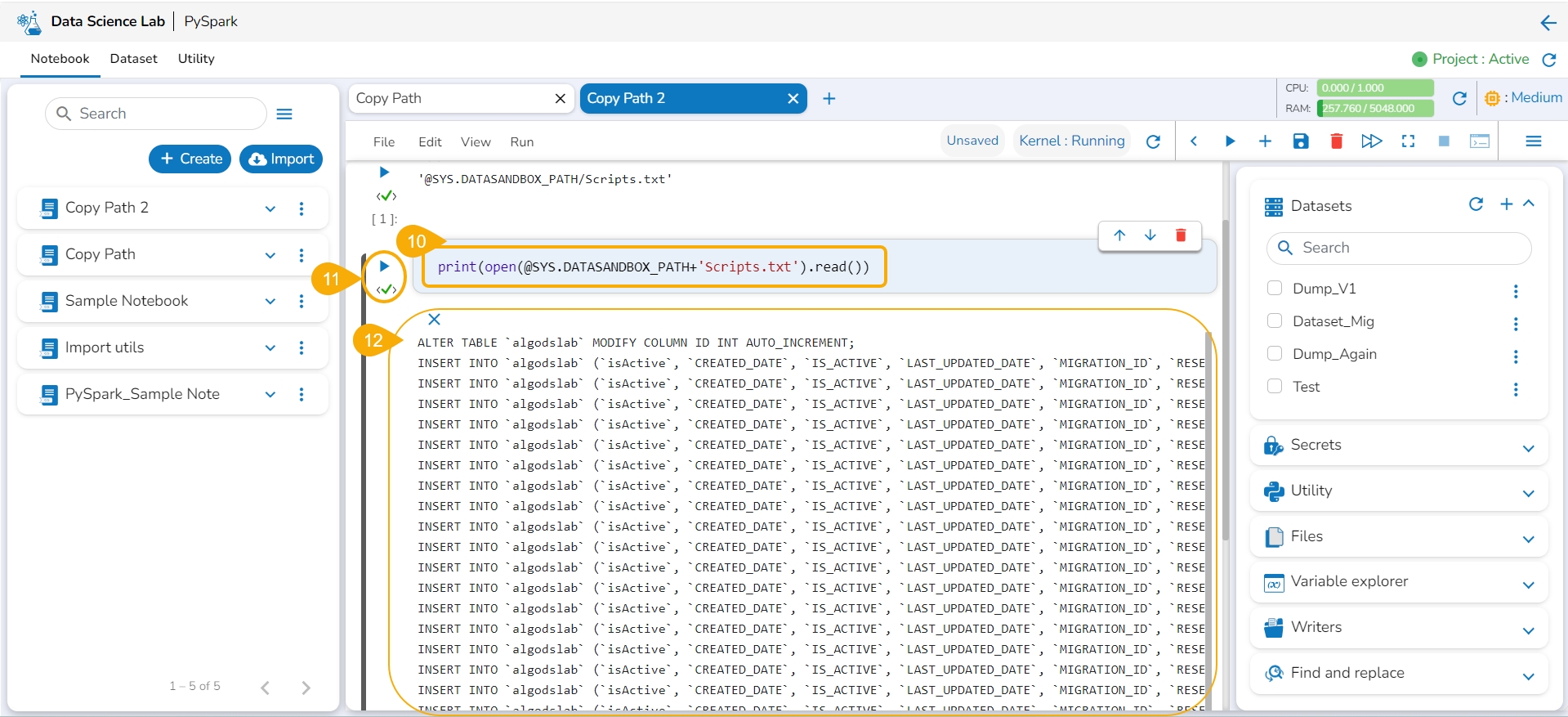Screen dimensions: 1568x717
Task: Click the fullscreen toggle icon in the toolbar
Action: (1408, 141)
